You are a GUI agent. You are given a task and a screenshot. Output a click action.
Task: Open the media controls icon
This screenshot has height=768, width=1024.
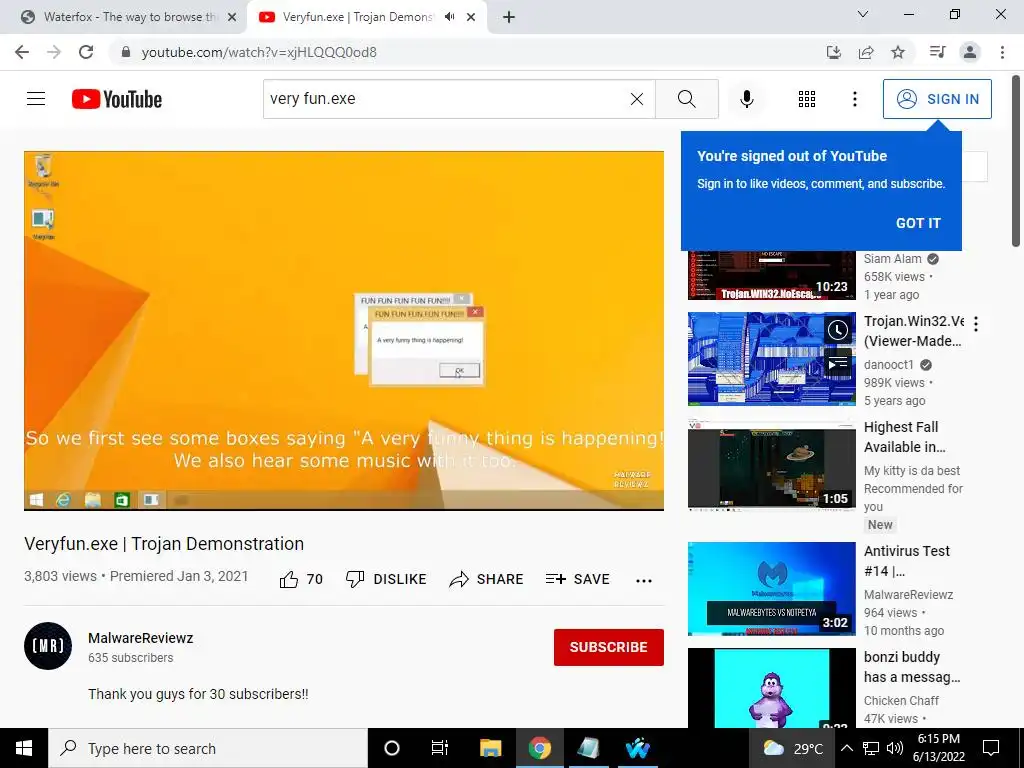click(937, 52)
